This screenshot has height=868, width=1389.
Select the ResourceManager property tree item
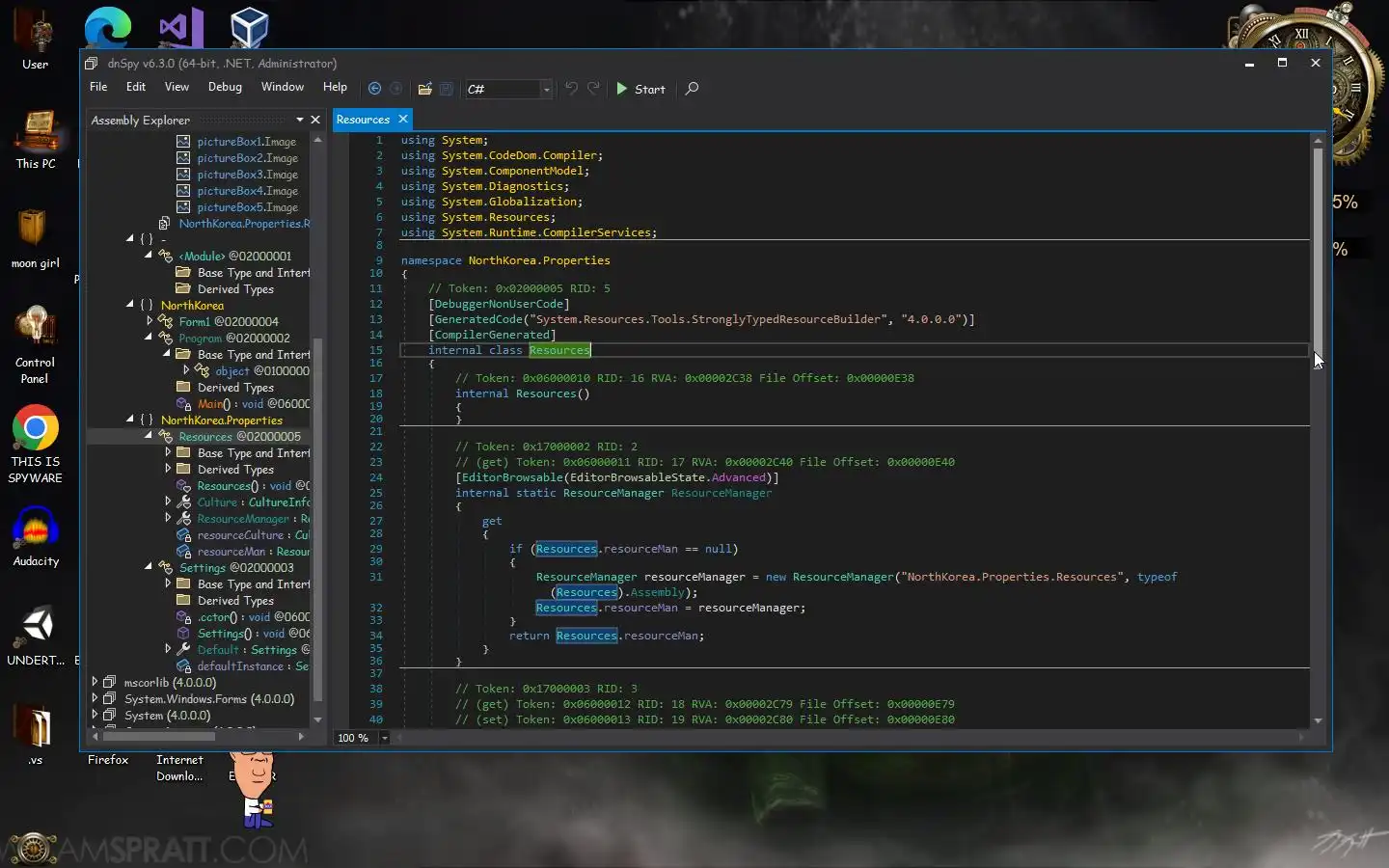coord(254,519)
